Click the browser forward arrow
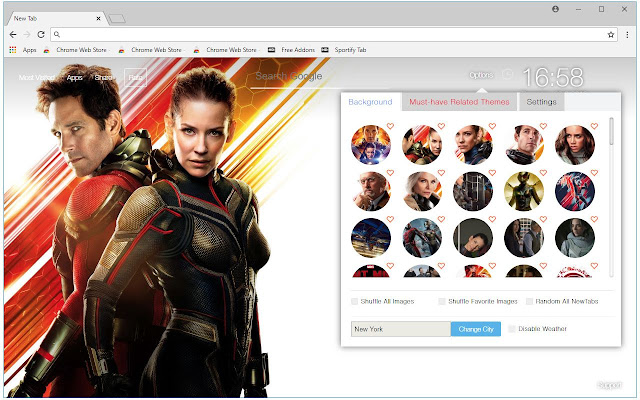This screenshot has height=400, width=640. [27, 35]
